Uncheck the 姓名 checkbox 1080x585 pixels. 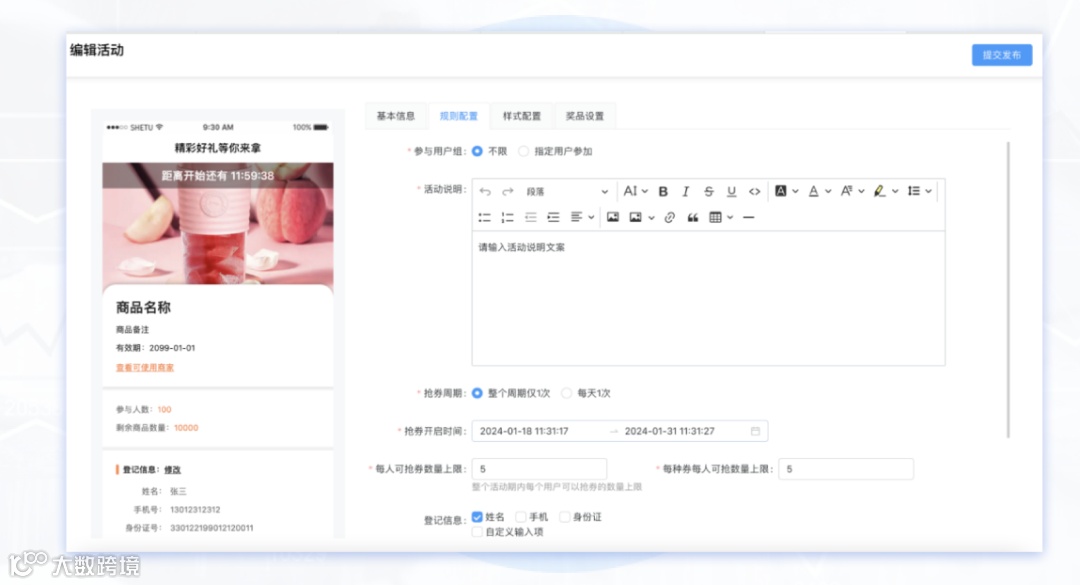[477, 517]
